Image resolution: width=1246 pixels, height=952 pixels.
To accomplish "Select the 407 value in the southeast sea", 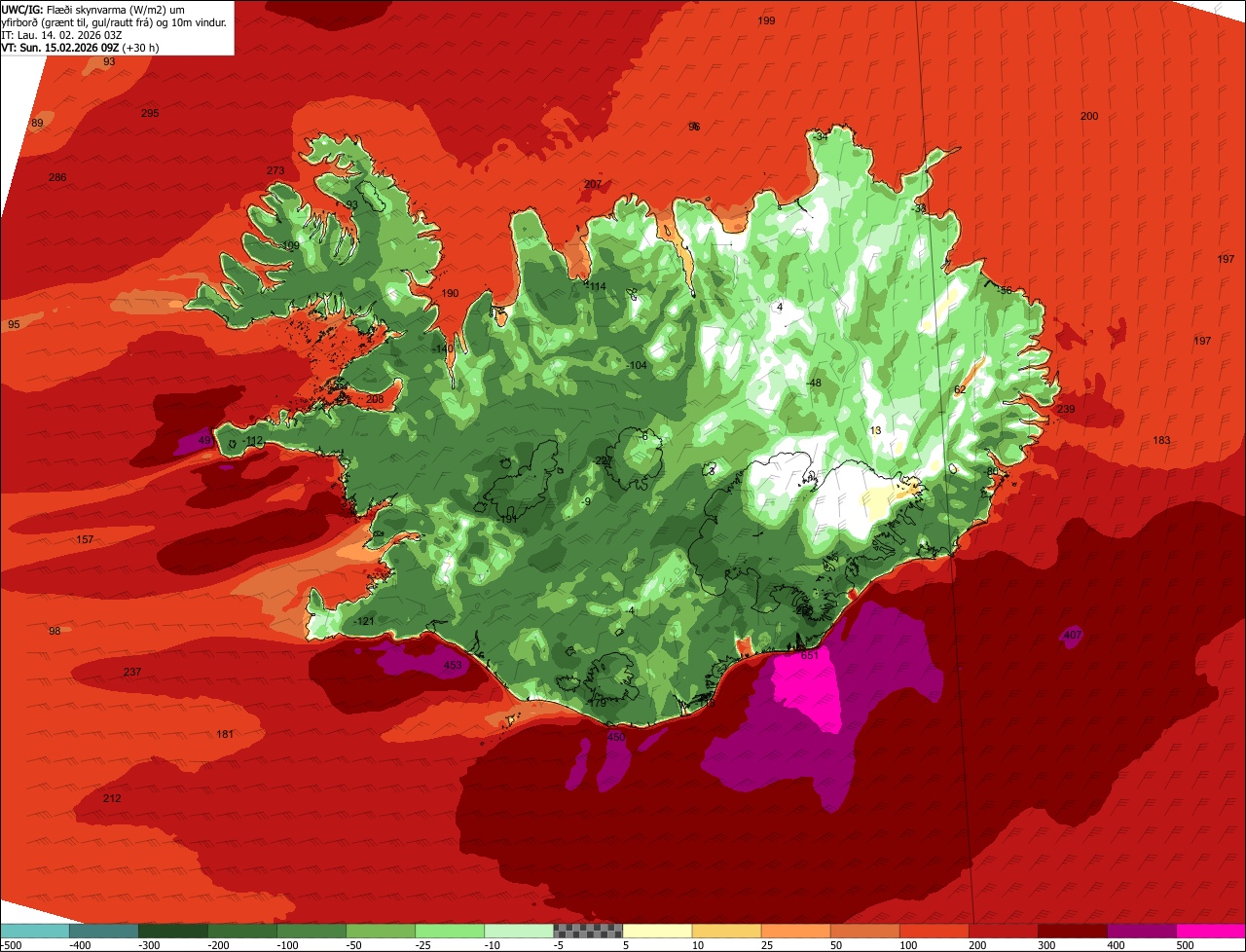I will tap(1072, 635).
